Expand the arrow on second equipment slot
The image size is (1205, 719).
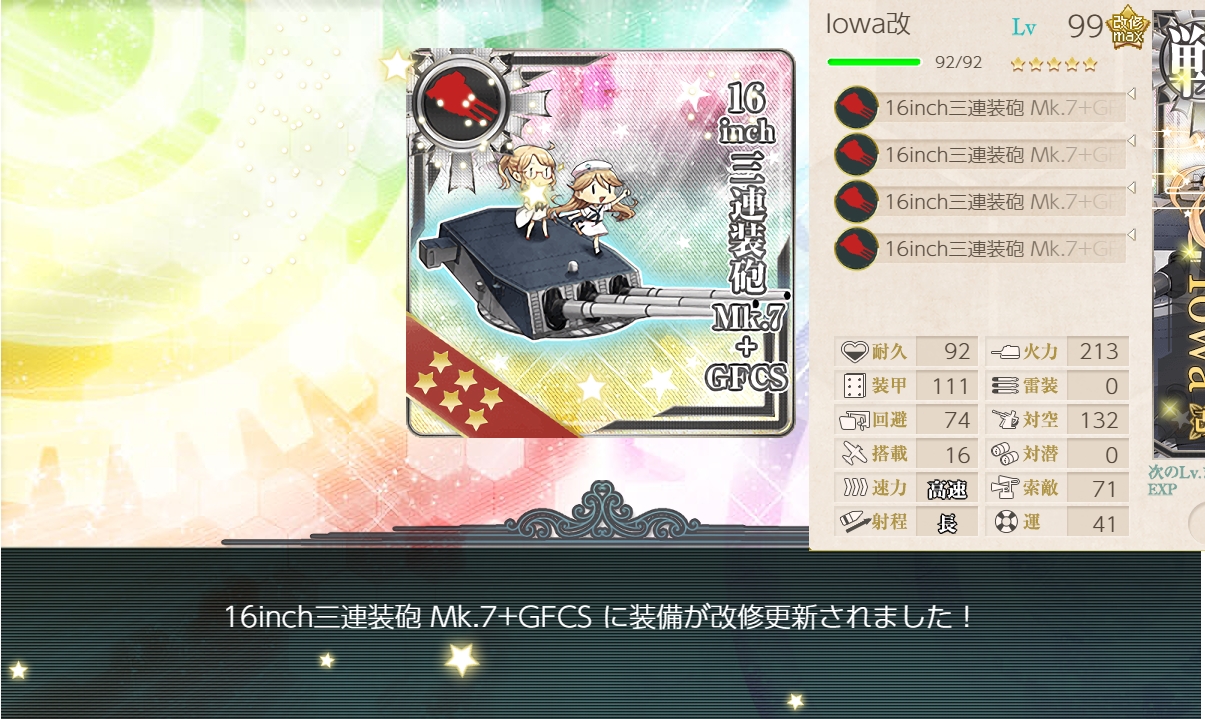pyautogui.click(x=1132, y=141)
